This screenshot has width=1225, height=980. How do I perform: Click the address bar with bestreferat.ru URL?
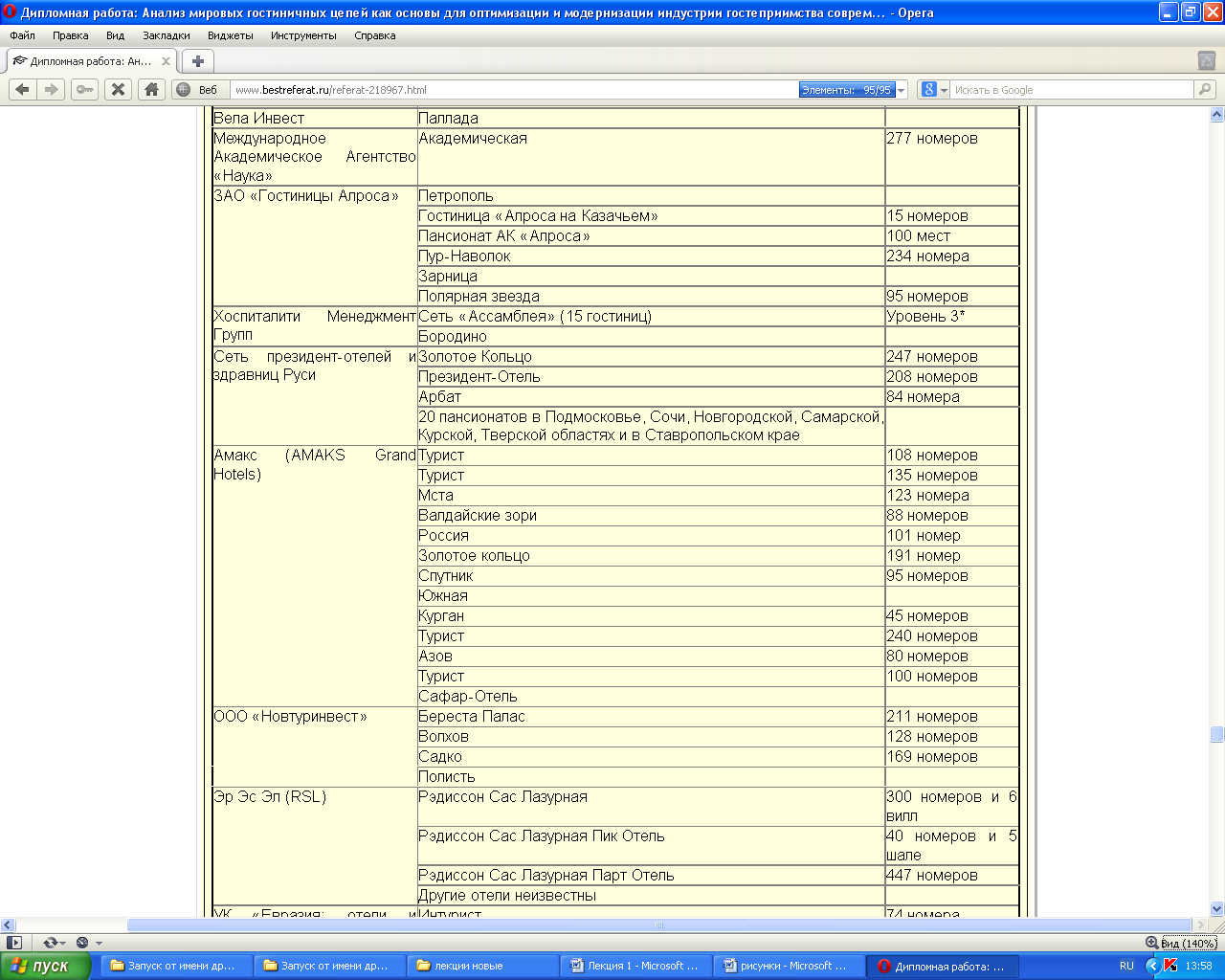[x=515, y=90]
